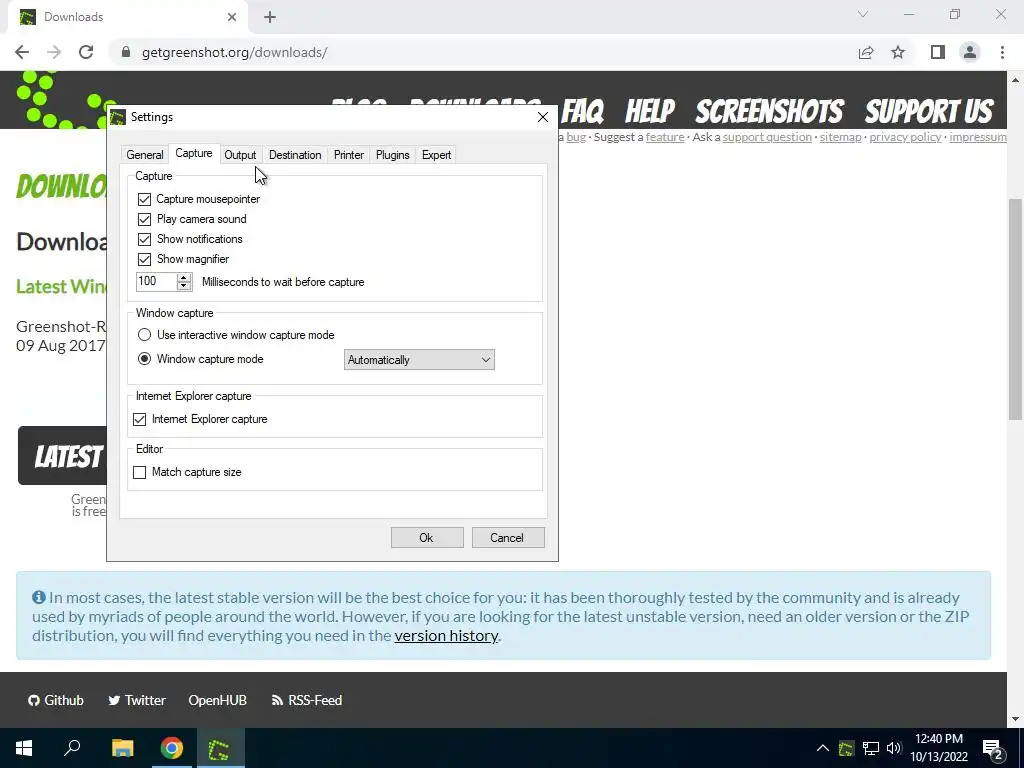
Task: Disable Show magnifier checkbox
Action: (144, 259)
